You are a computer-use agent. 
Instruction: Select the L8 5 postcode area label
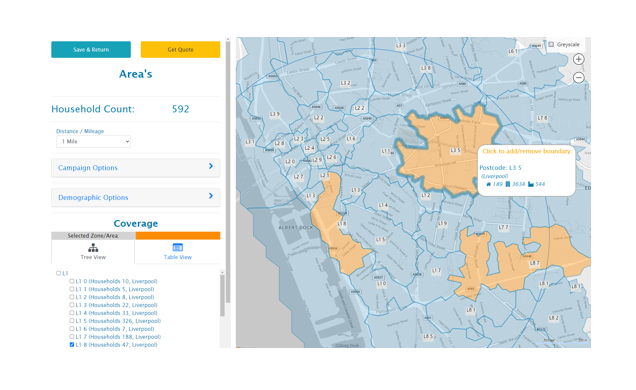(x=428, y=336)
